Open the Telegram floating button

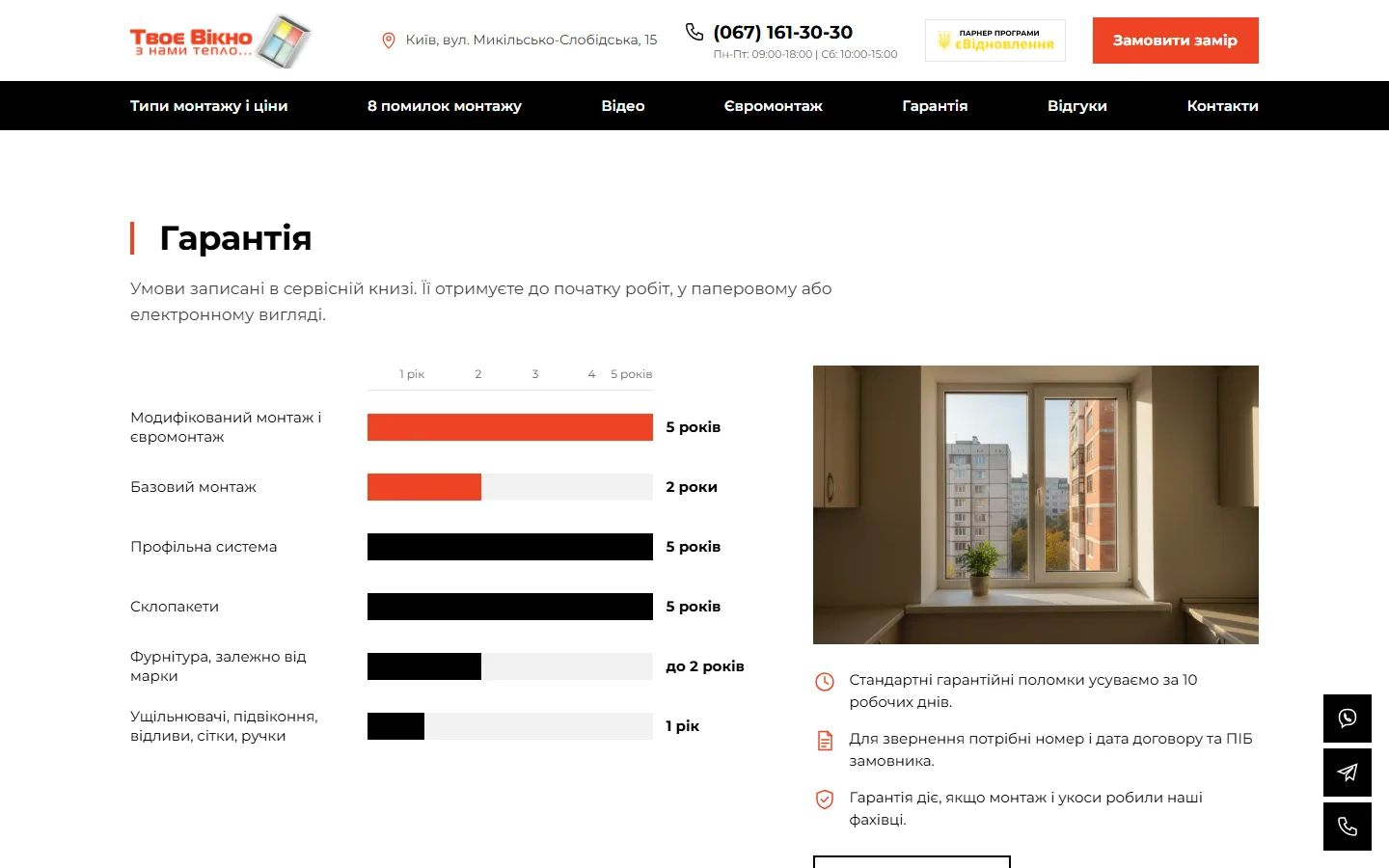coord(1348,772)
